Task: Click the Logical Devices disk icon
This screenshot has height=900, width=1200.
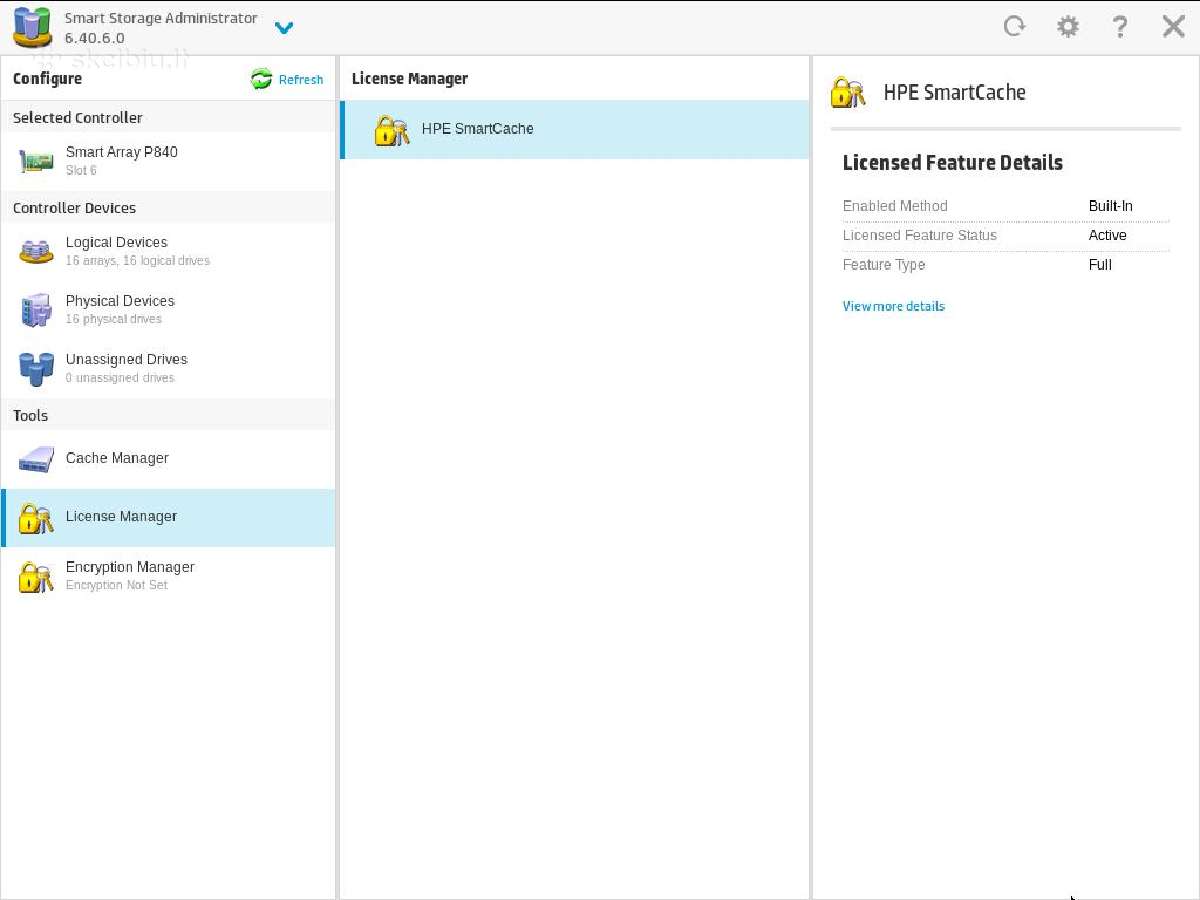Action: (x=37, y=251)
